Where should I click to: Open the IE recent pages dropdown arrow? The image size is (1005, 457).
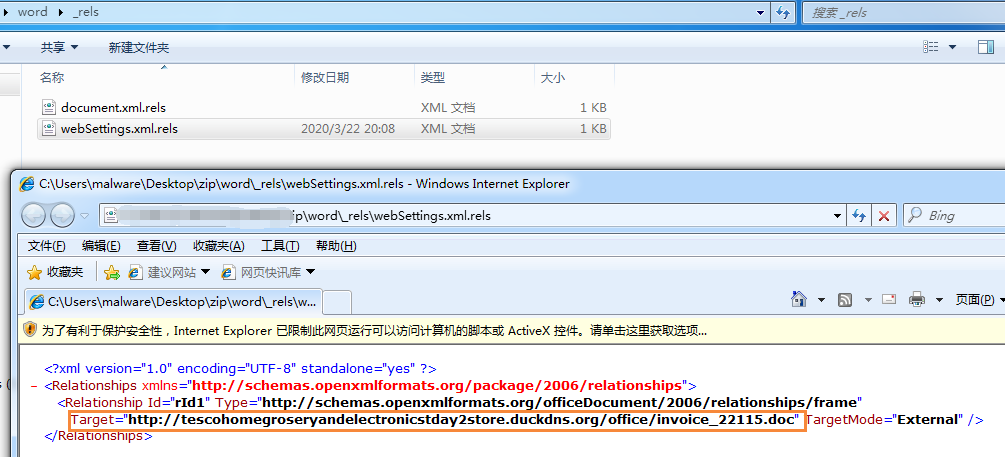pyautogui.click(x=85, y=215)
